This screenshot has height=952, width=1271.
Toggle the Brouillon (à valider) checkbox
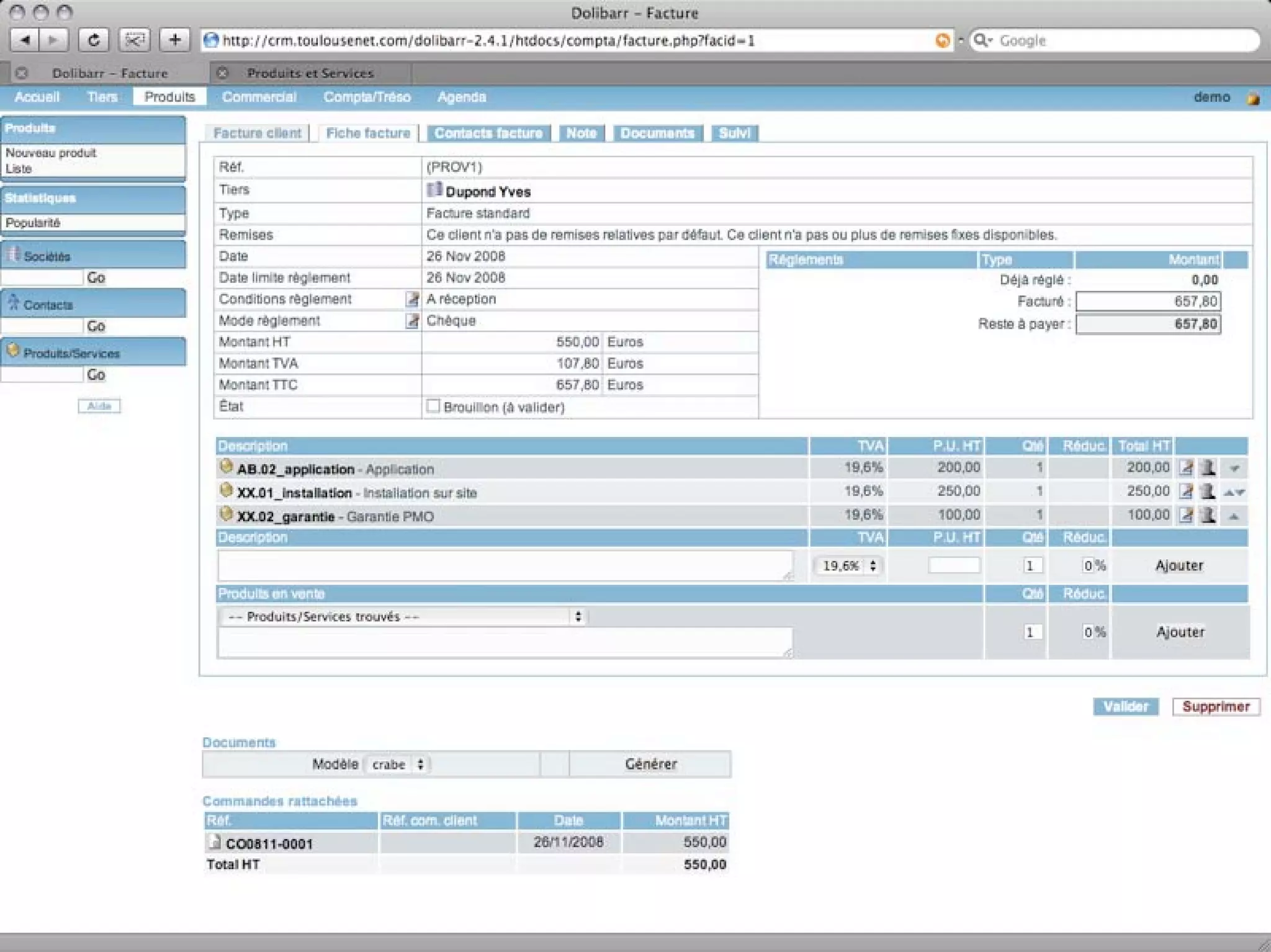(433, 406)
